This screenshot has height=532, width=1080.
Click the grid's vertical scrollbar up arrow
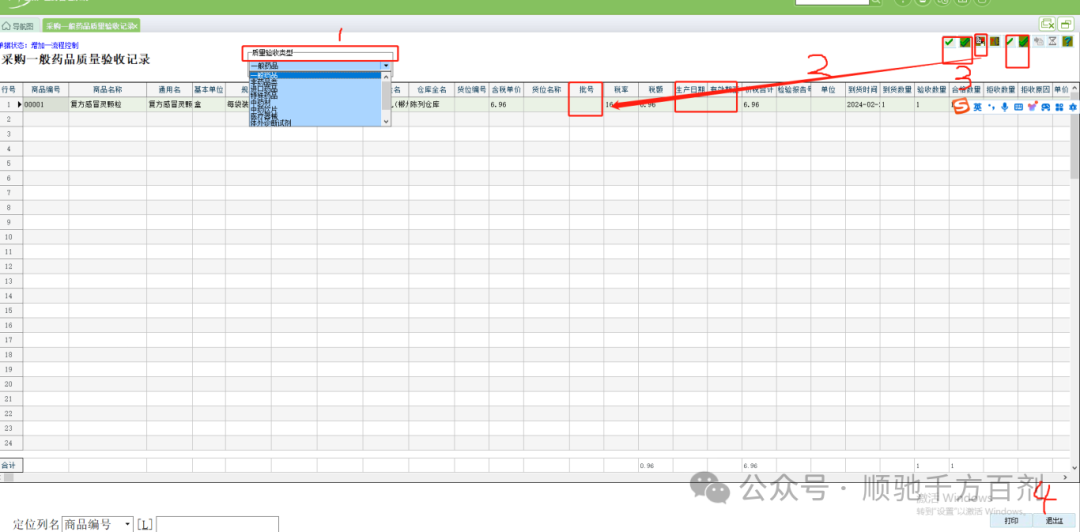(1075, 89)
